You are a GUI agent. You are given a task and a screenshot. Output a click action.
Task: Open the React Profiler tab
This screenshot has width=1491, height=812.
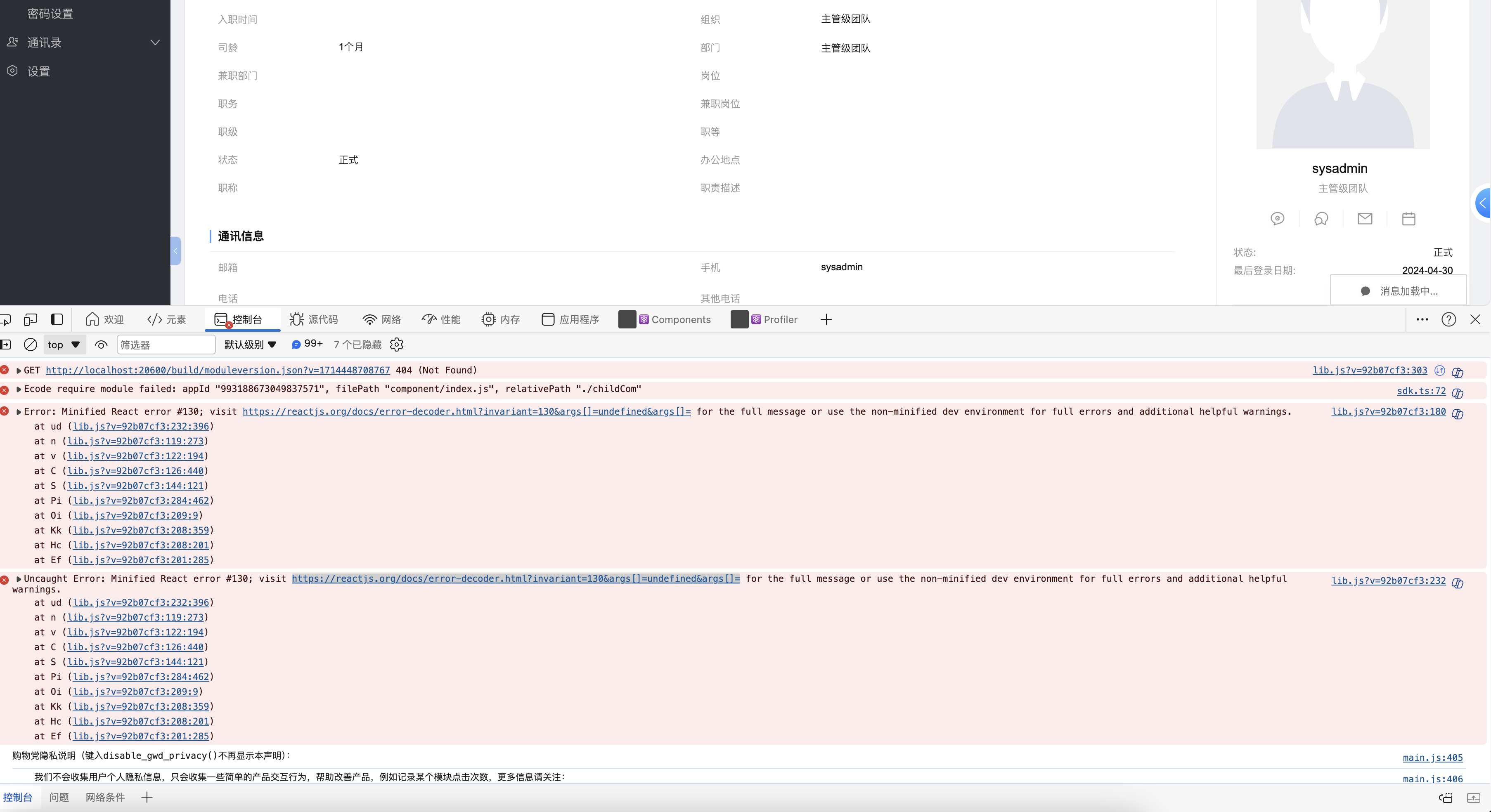tap(764, 319)
